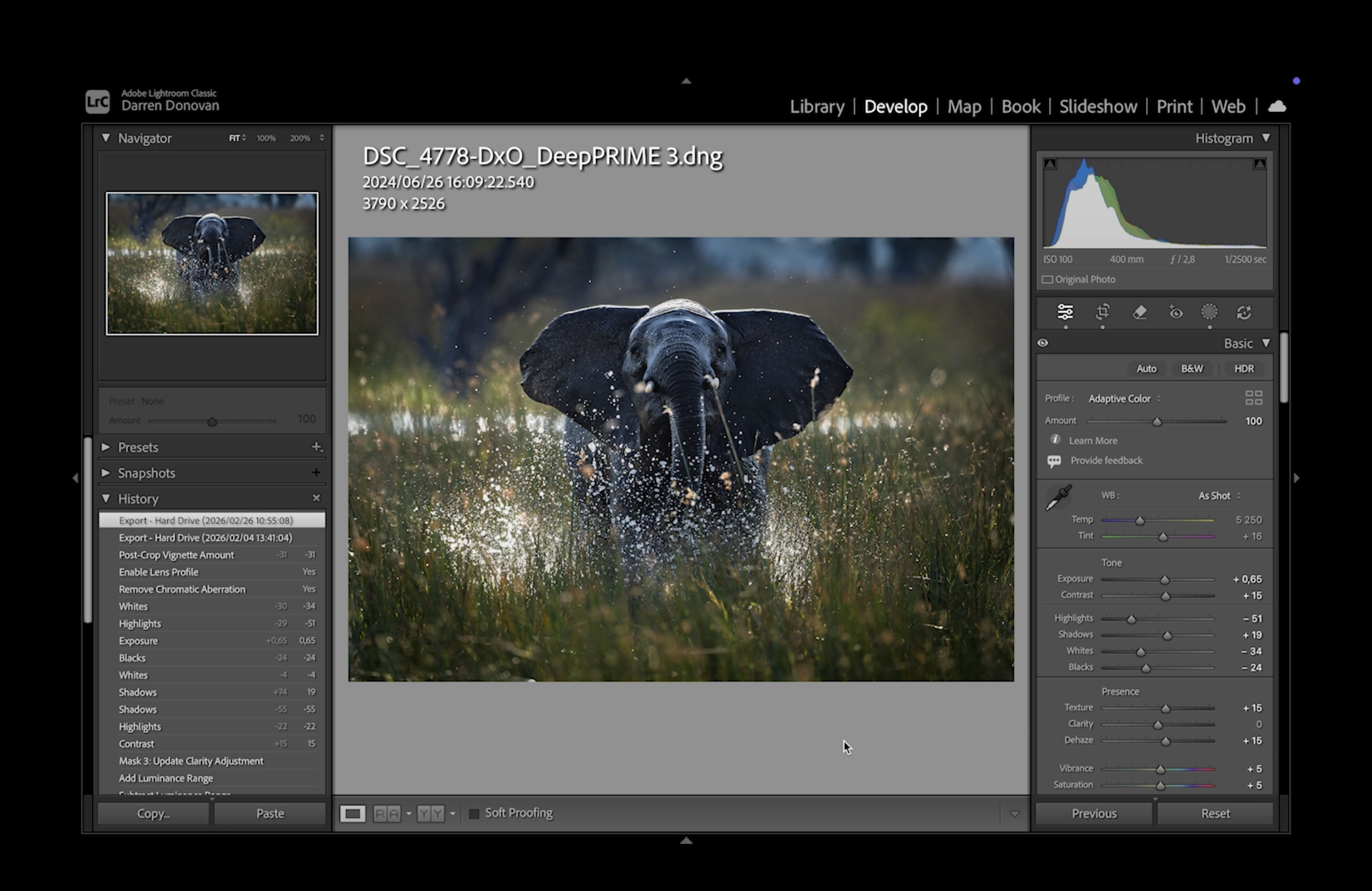Click the Edit sliders icon
1372x891 pixels.
click(x=1065, y=312)
